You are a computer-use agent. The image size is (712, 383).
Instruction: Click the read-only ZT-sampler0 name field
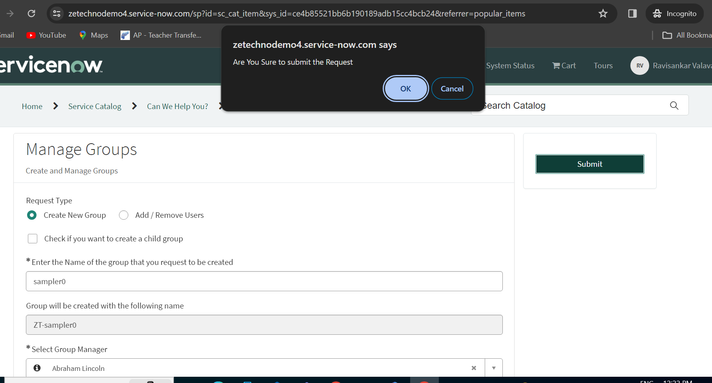264,325
